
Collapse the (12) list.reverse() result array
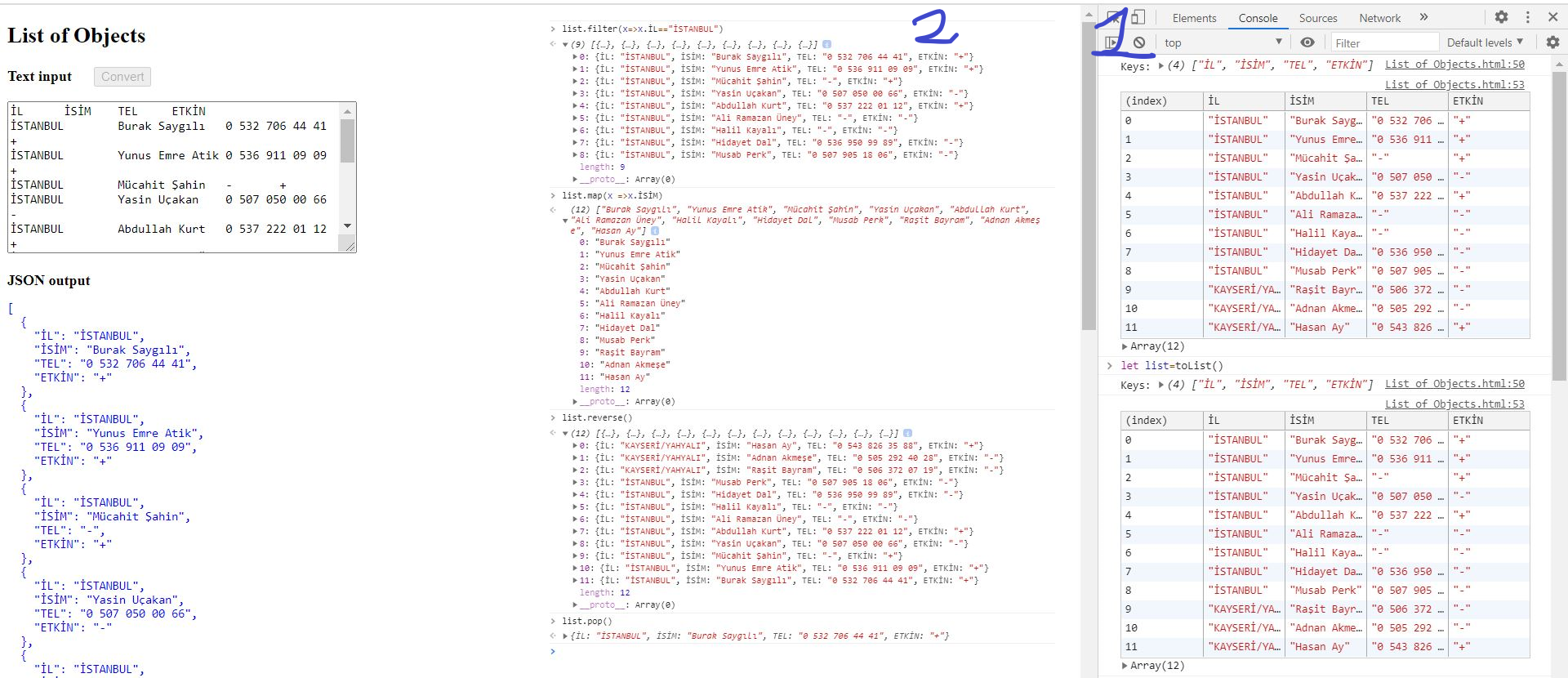(x=565, y=434)
